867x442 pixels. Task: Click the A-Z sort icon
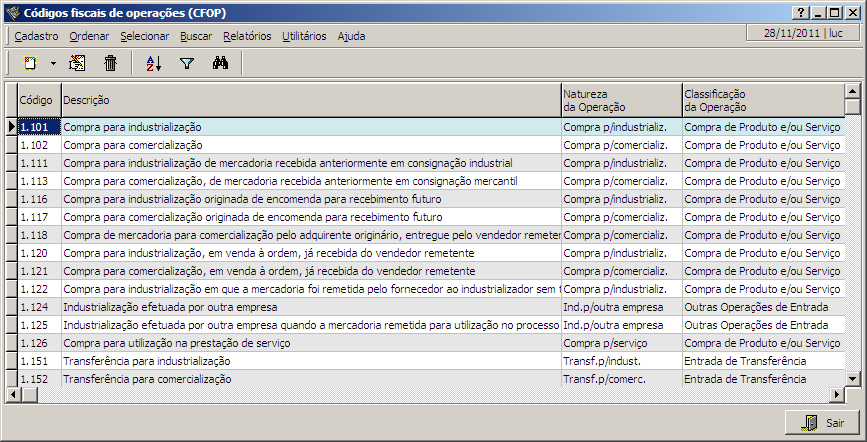[x=153, y=63]
